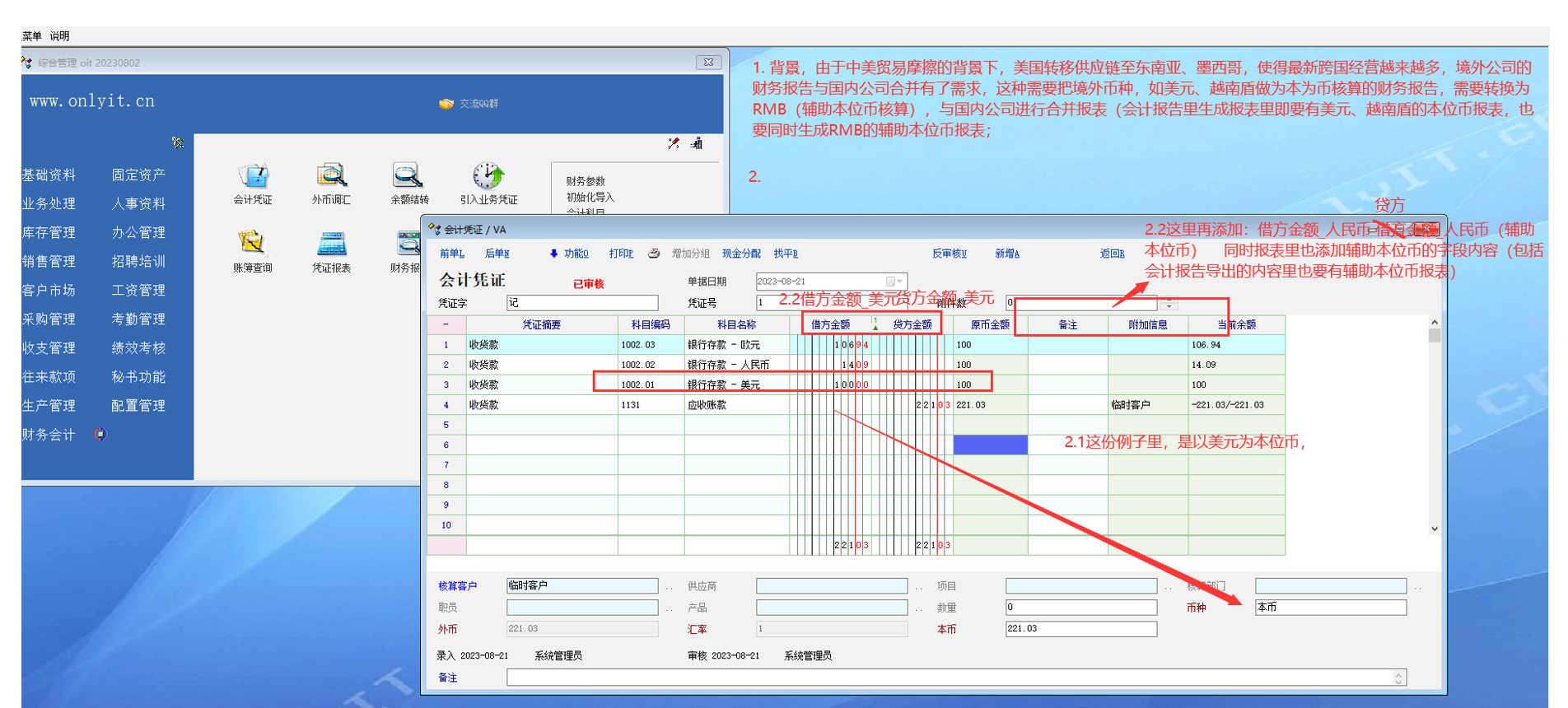Open the 菜单 menu
1568x708 pixels.
pos(31,36)
